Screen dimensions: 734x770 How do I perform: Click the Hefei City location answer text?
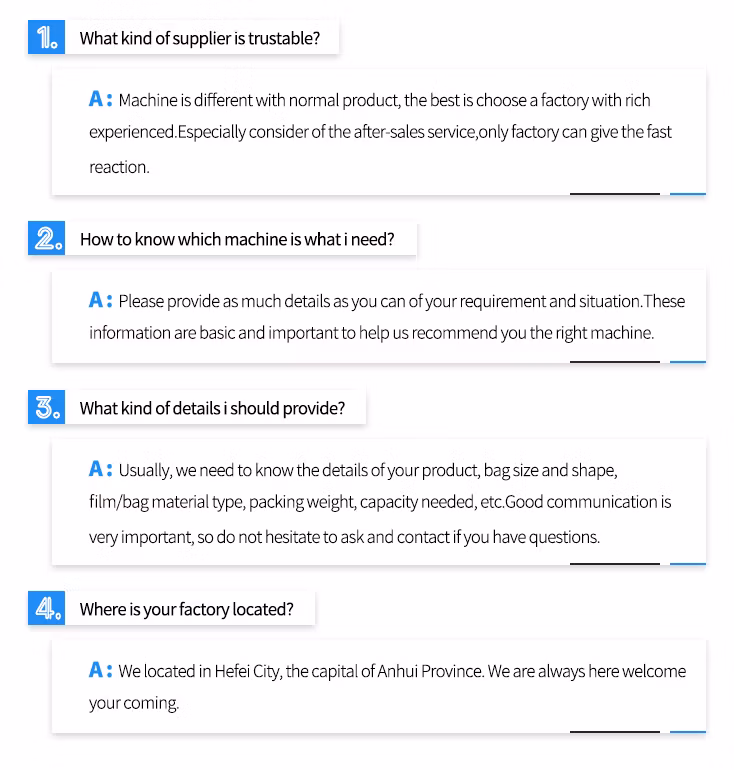(x=387, y=687)
